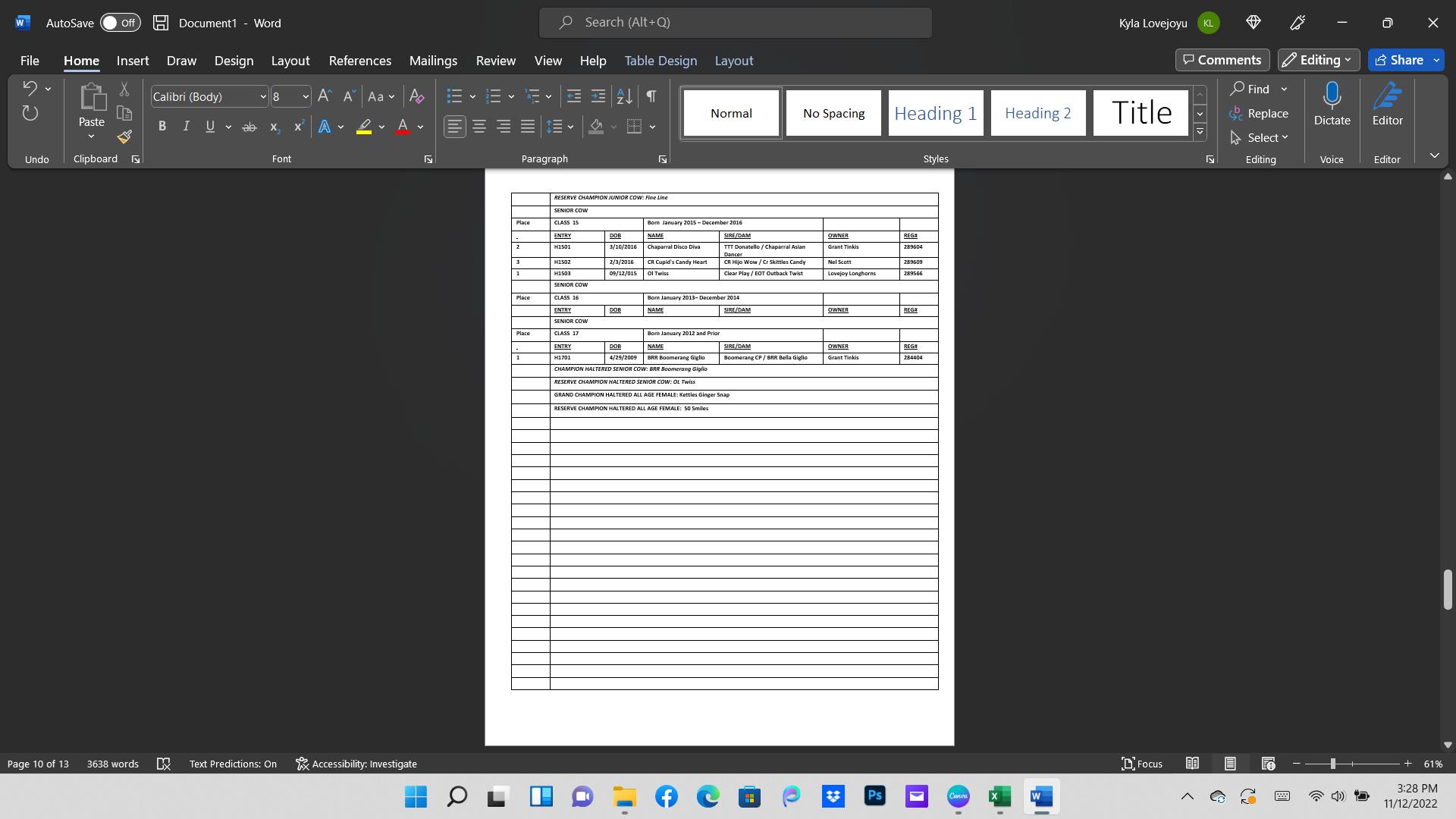Viewport: 1456px width, 819px height.
Task: Open the font name dropdown
Action: pyautogui.click(x=263, y=96)
